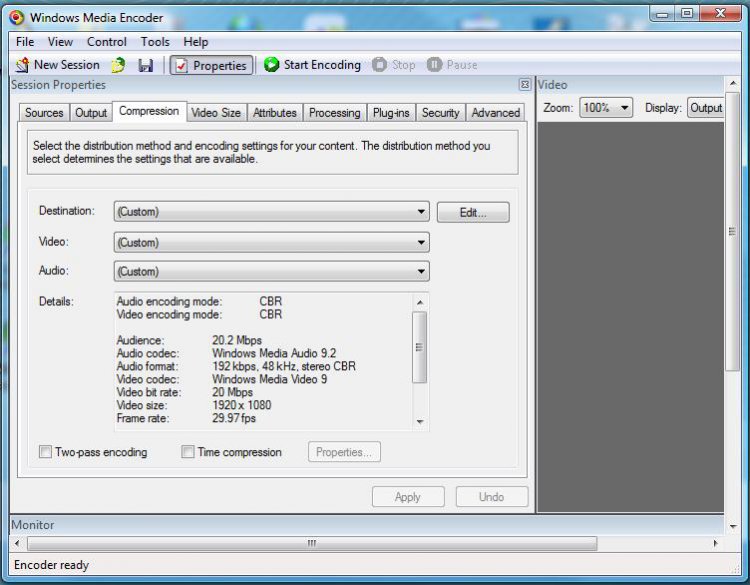Click horizontal scrollbar left arrow
Image resolution: width=750 pixels, height=585 pixels.
(x=17, y=543)
